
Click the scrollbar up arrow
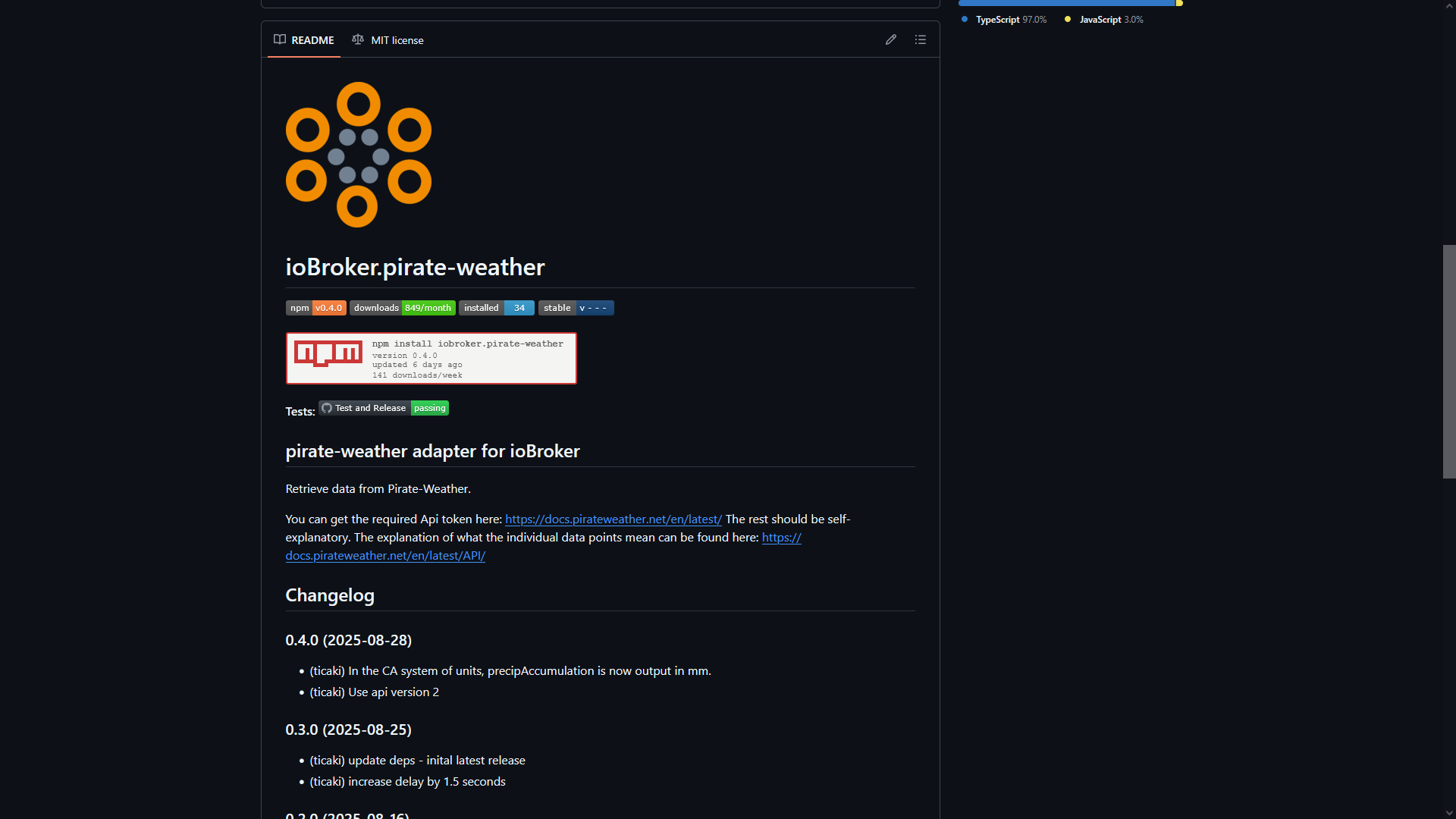[1449, 5]
